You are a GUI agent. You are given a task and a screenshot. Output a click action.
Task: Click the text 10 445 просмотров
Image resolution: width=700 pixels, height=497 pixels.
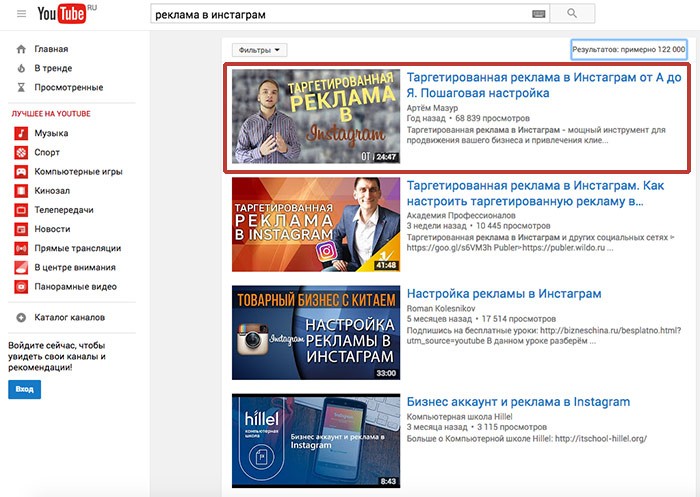click(513, 226)
